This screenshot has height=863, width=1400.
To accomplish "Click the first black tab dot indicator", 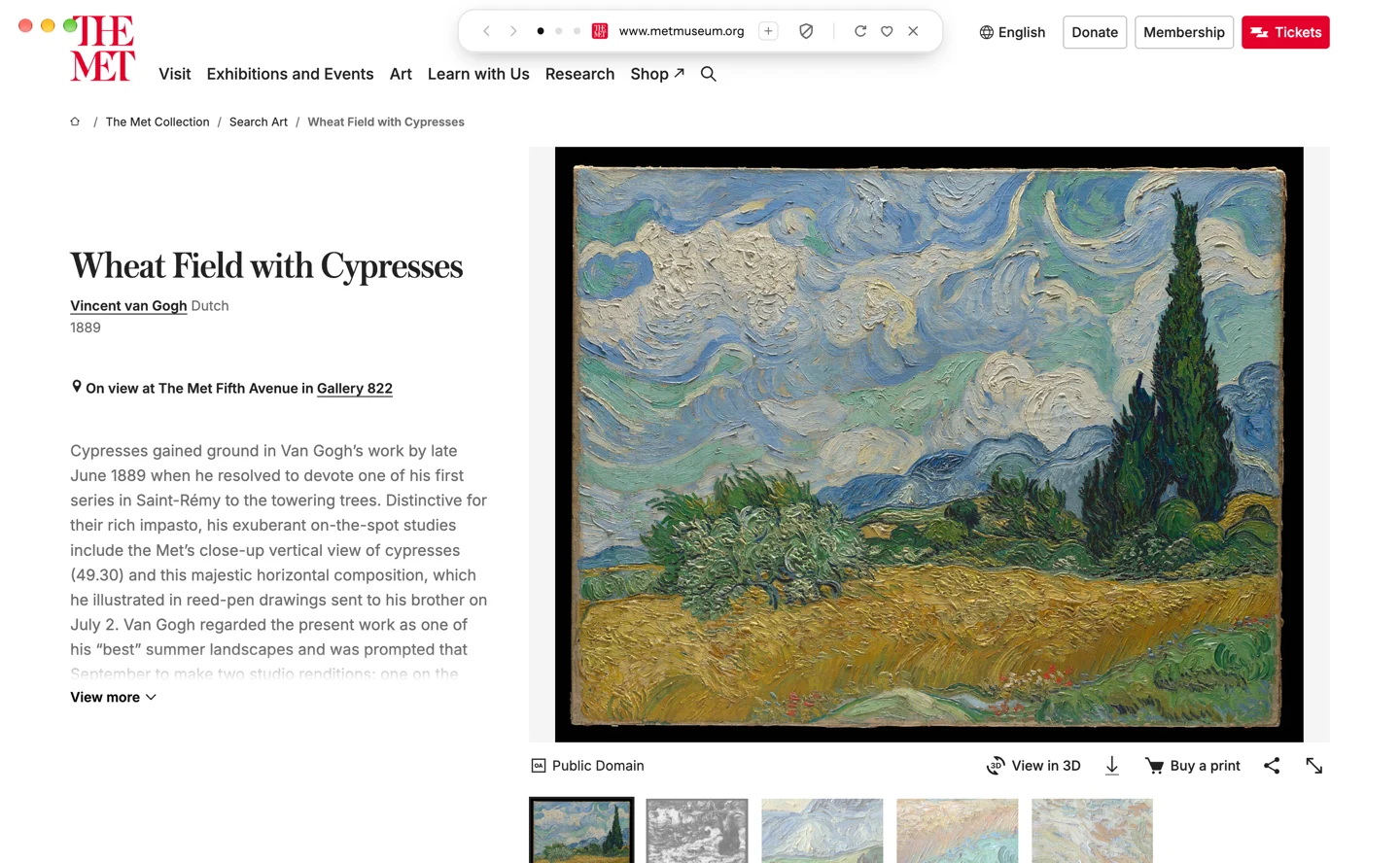I will point(541,31).
